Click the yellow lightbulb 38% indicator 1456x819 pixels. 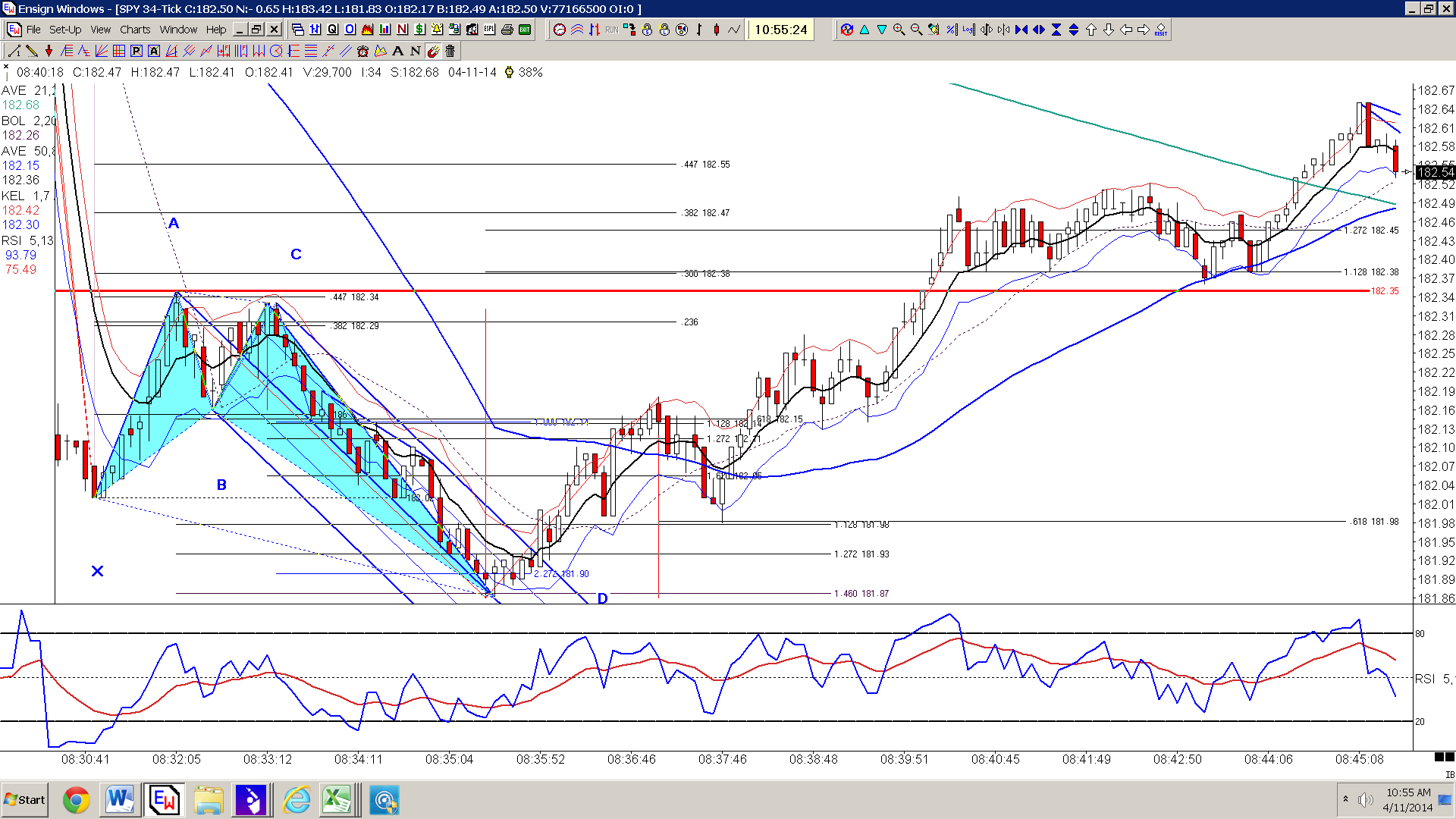tap(523, 72)
